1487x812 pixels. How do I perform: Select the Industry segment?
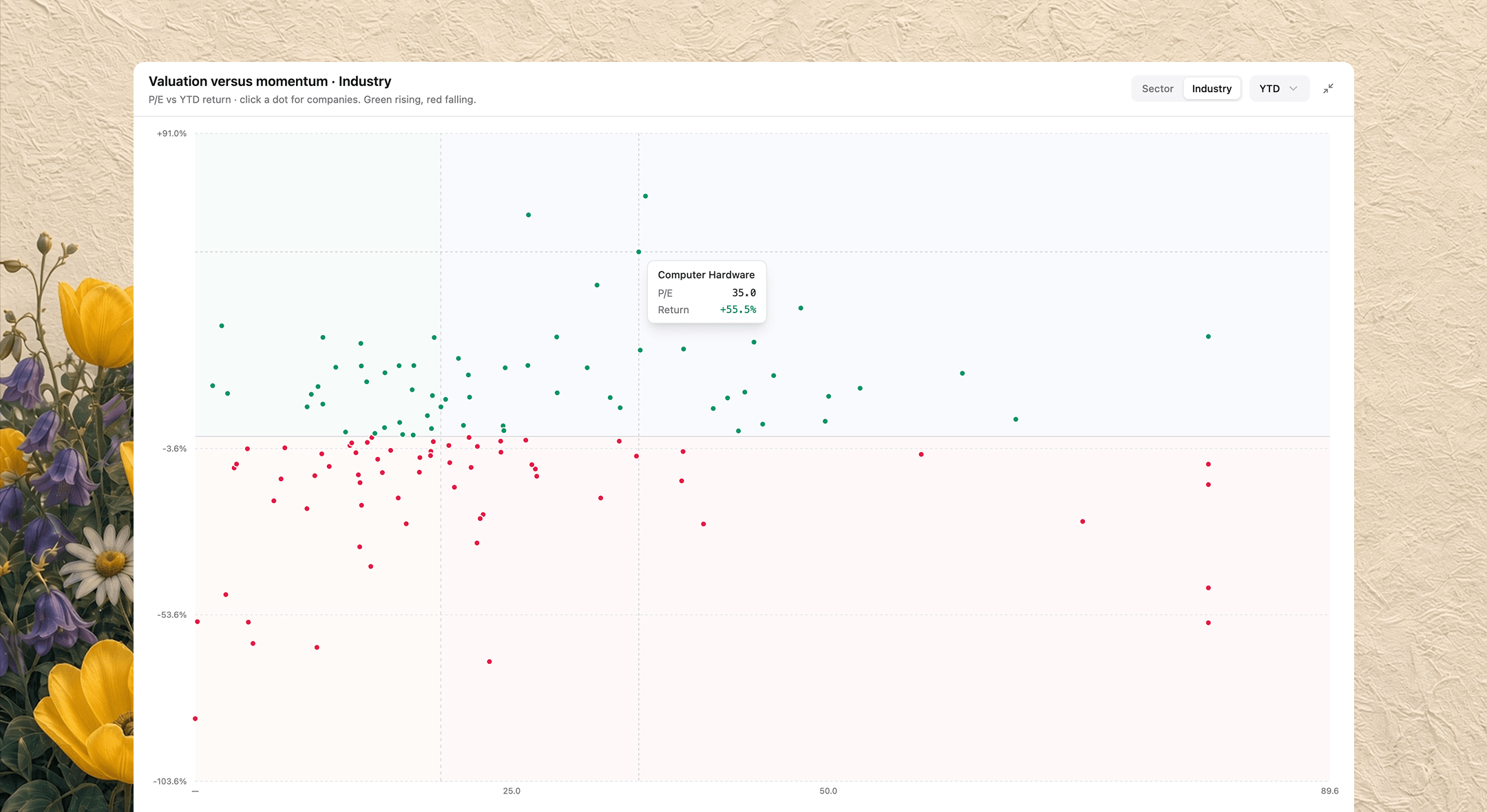tap(1212, 89)
